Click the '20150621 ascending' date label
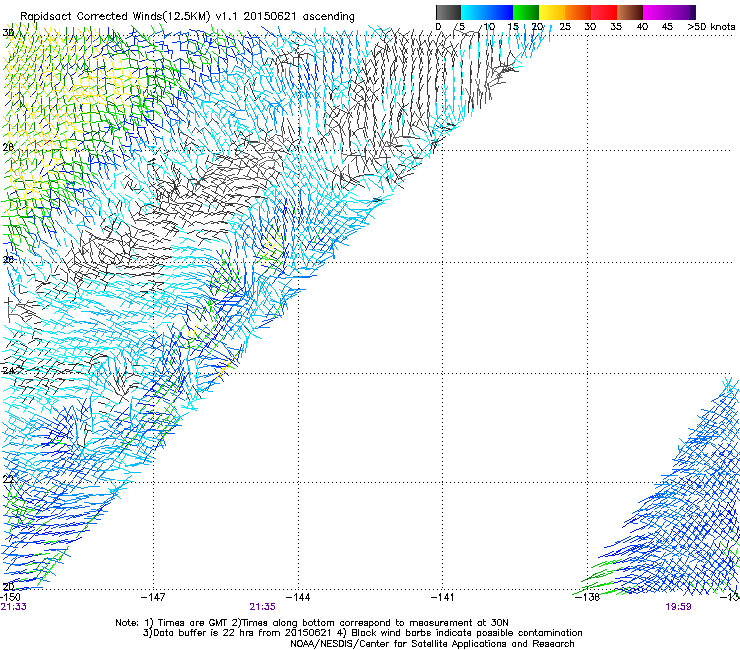Viewport: 740px width, 650px height. click(299, 16)
